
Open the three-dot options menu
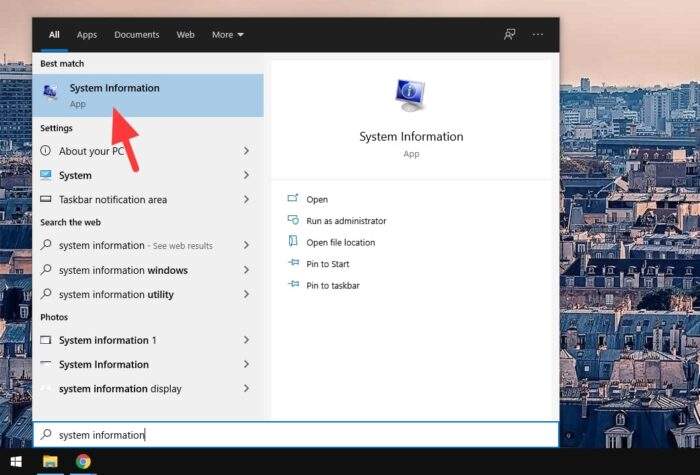click(538, 34)
